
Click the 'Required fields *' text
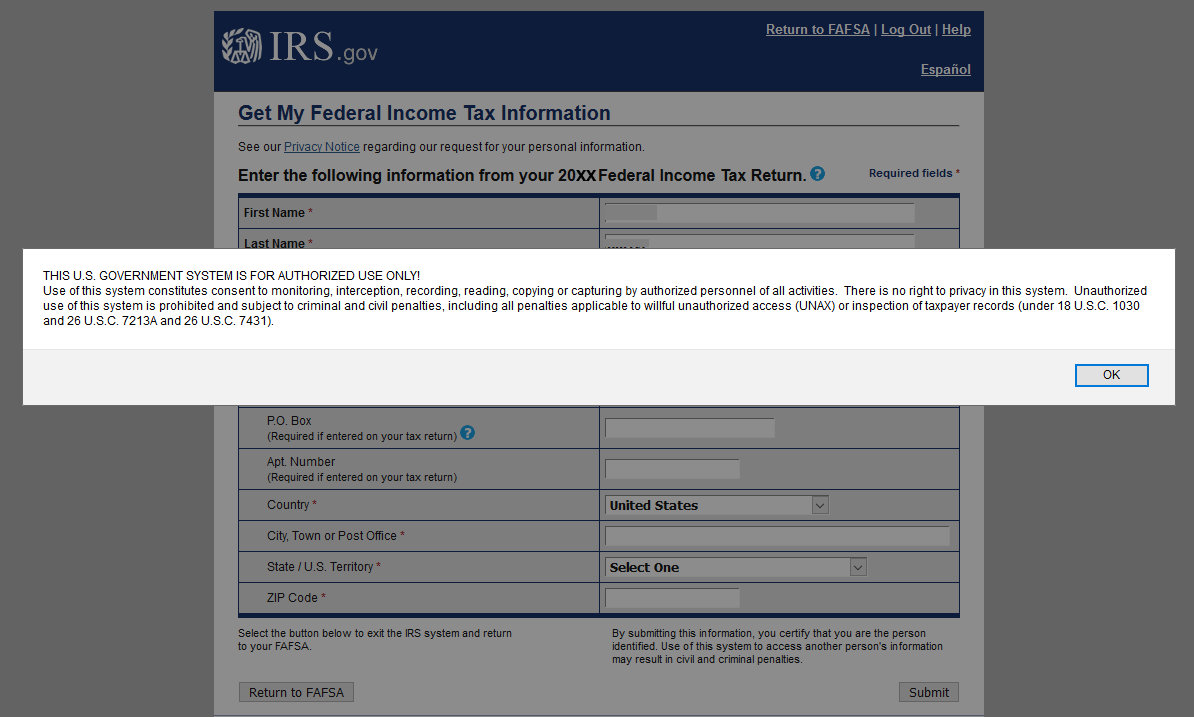[914, 174]
